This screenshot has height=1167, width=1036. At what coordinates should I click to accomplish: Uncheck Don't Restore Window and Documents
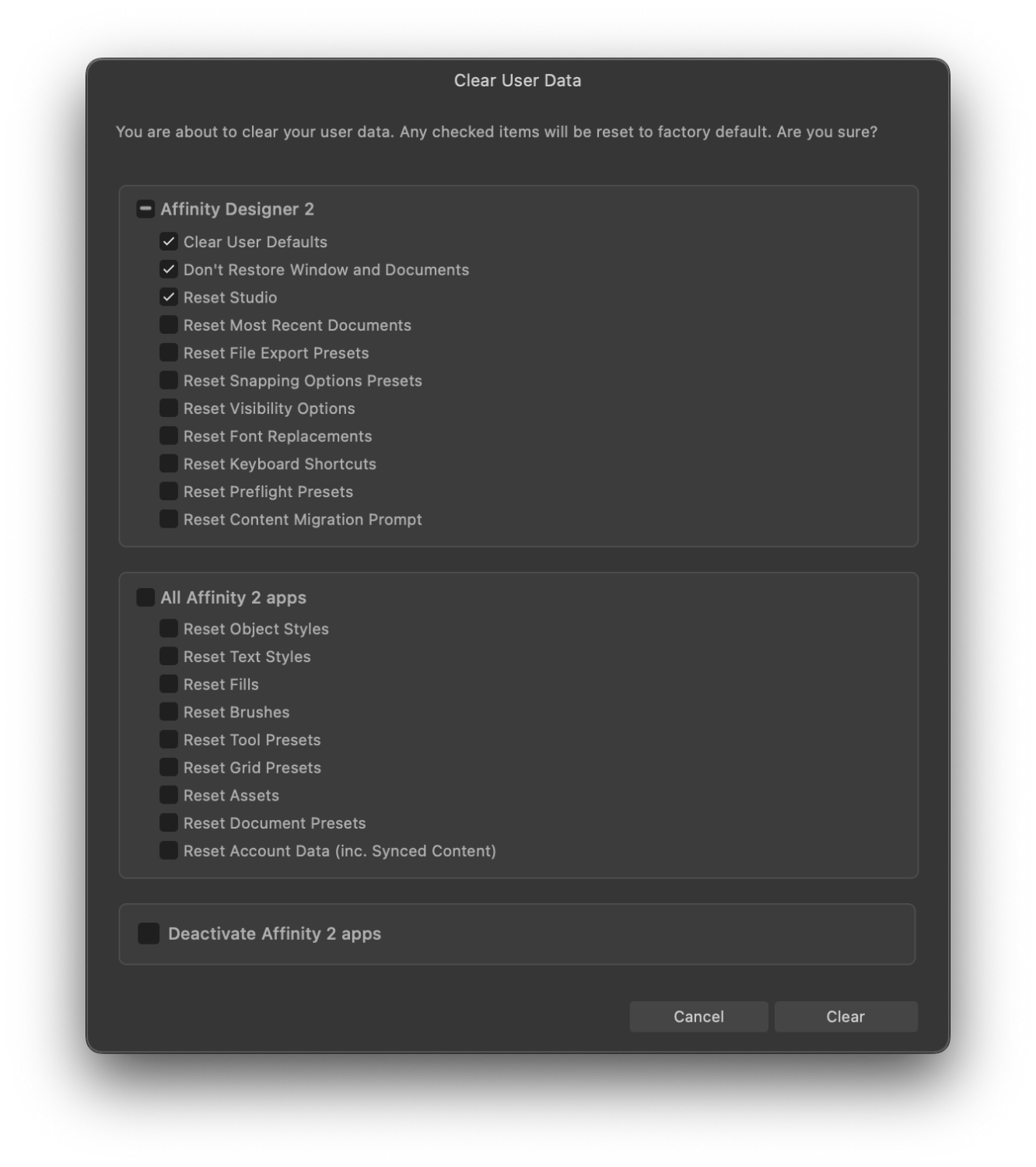point(169,269)
